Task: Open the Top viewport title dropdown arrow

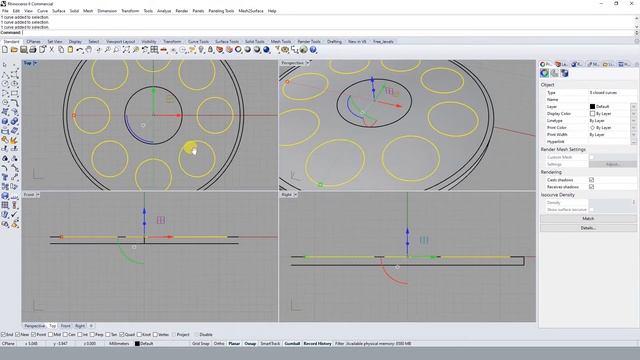Action: pos(36,63)
